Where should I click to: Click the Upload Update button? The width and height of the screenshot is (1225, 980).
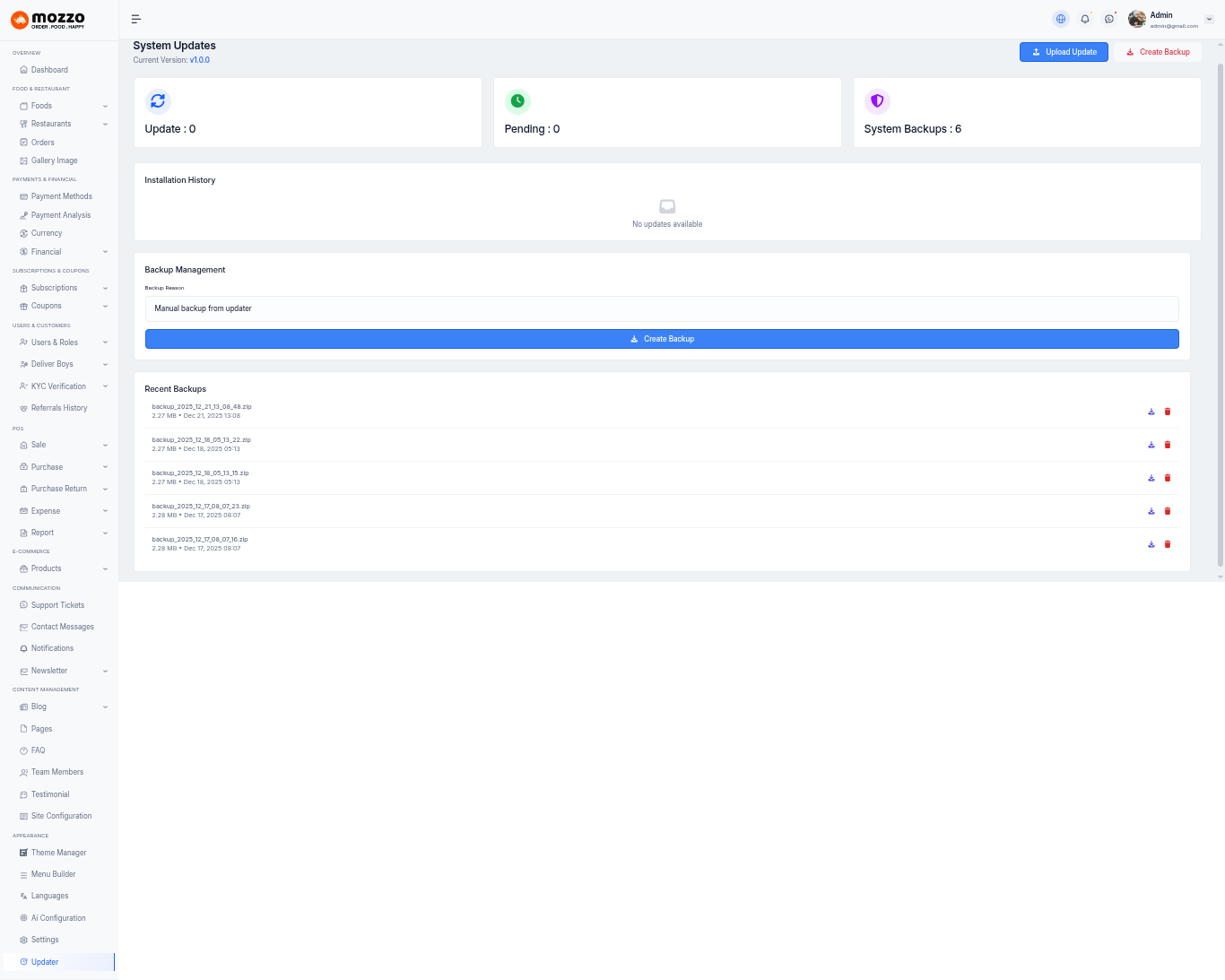click(x=1064, y=52)
